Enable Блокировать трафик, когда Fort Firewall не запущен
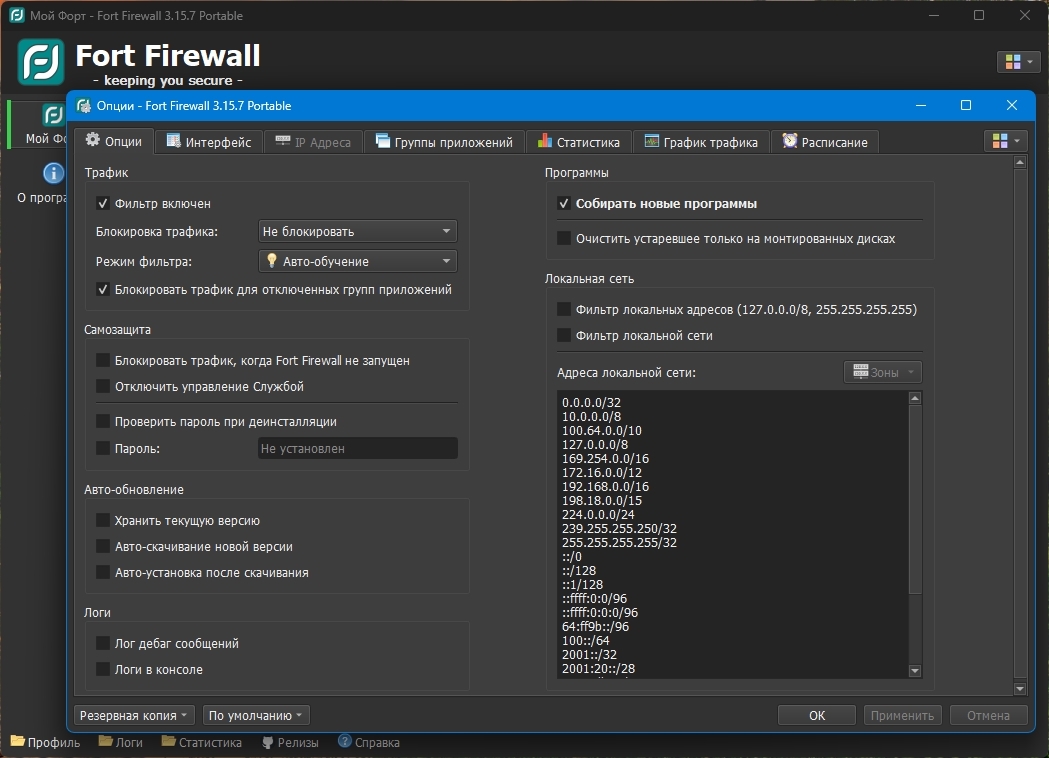The height and width of the screenshot is (758, 1049). coord(103,361)
